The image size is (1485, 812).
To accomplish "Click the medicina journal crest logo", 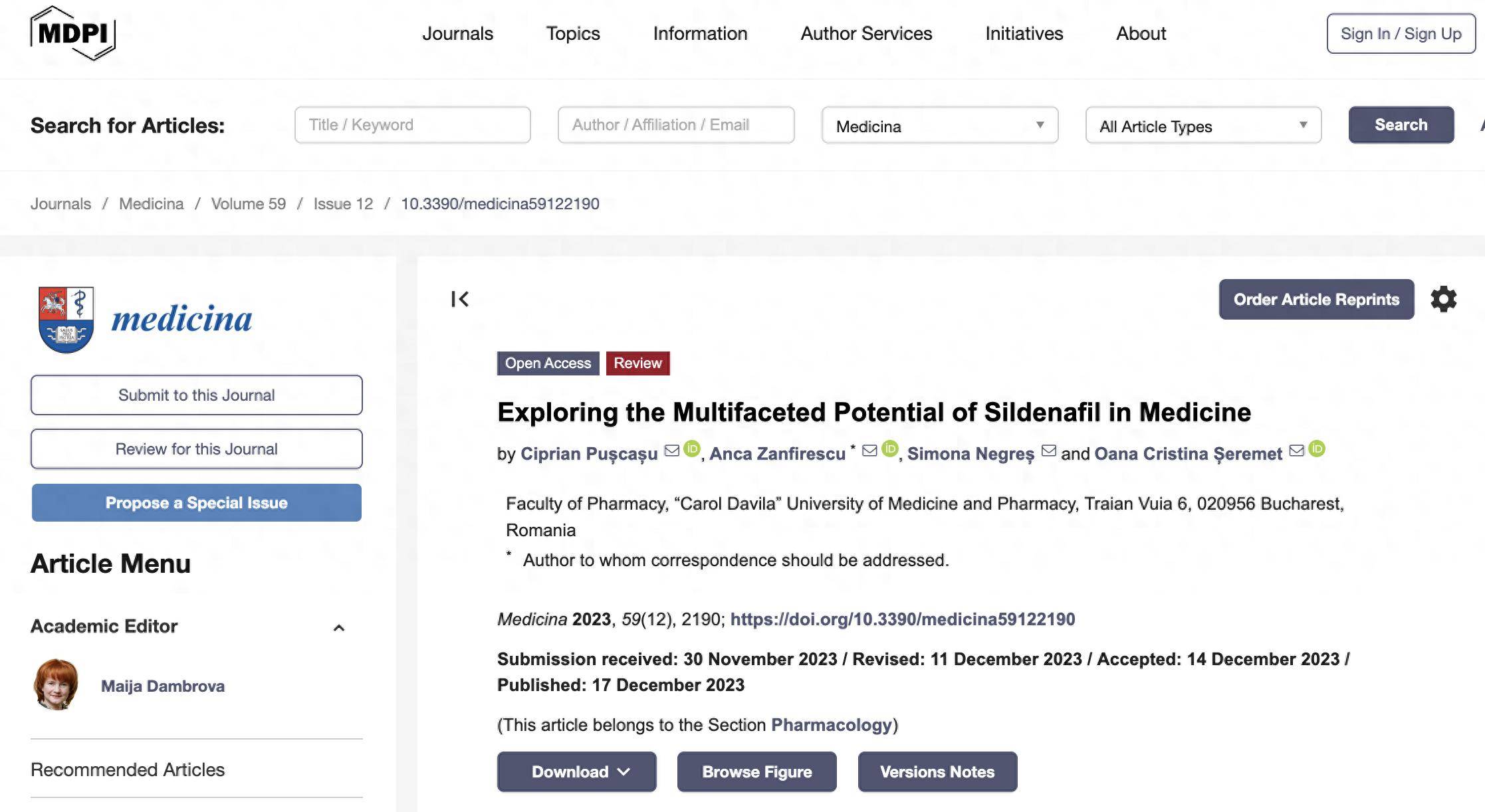I will pyautogui.click(x=66, y=320).
